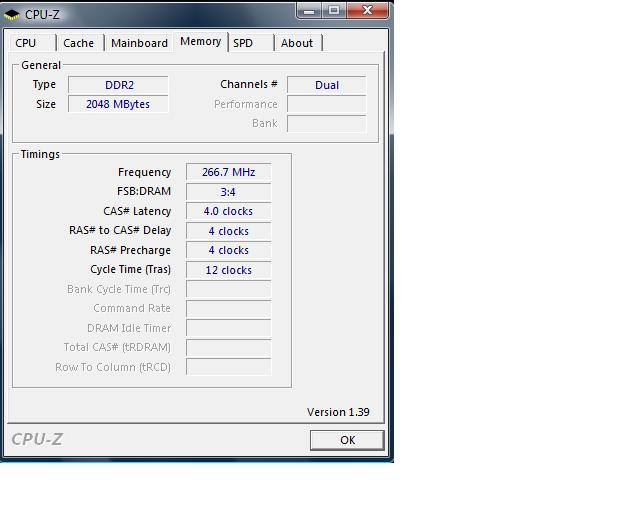
Task: Switch to the CPU tab
Action: click(x=26, y=43)
